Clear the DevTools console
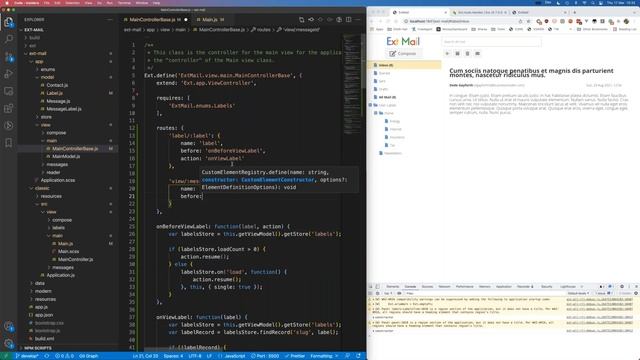 [378, 293]
